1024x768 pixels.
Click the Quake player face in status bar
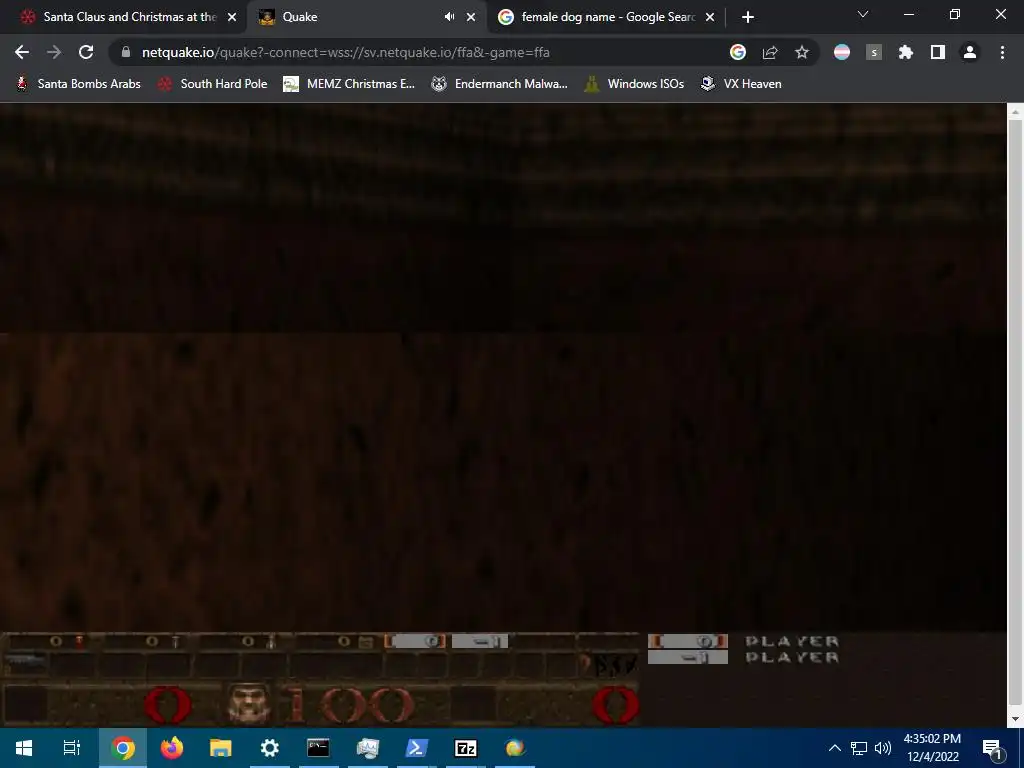coord(249,703)
